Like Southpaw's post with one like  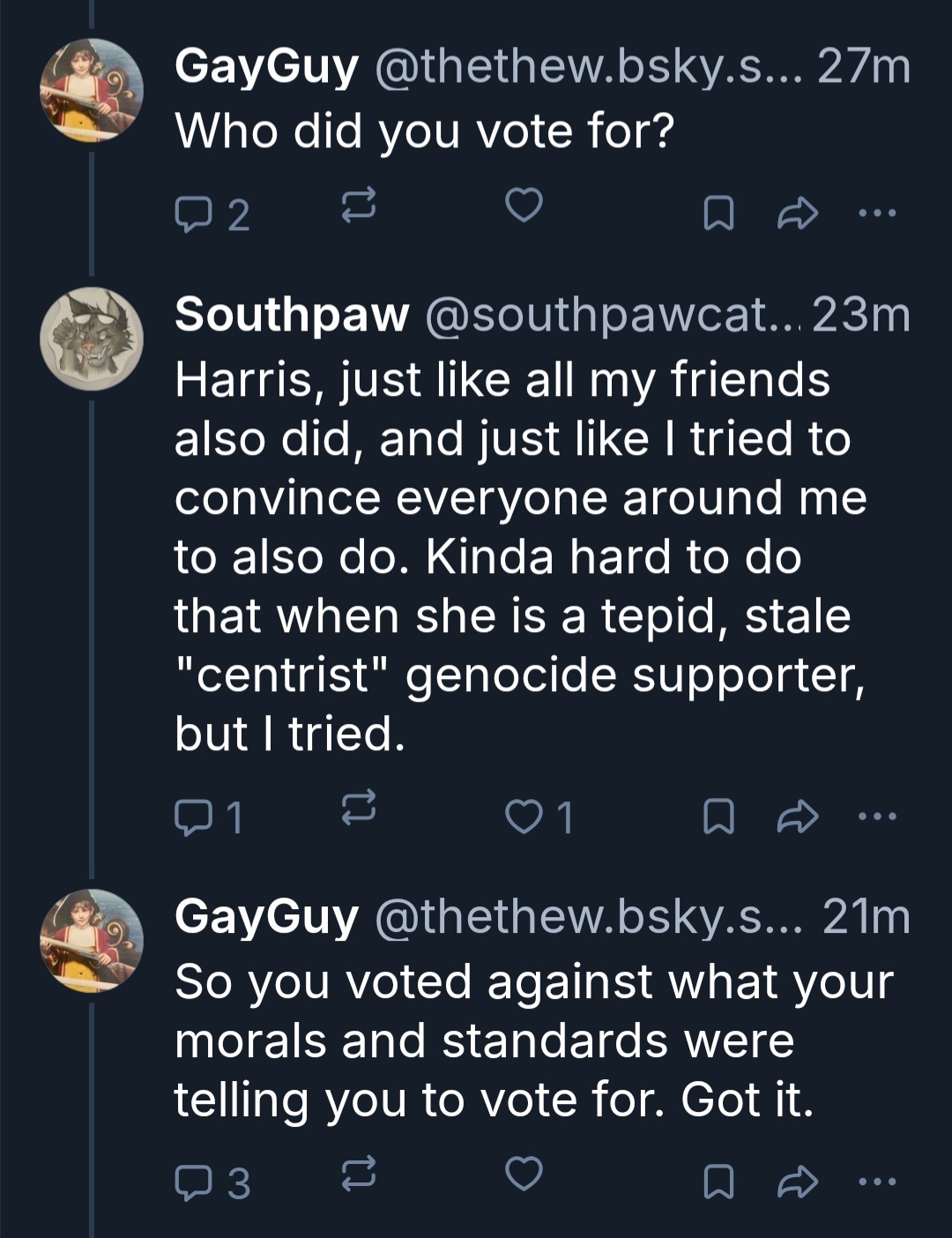click(524, 817)
